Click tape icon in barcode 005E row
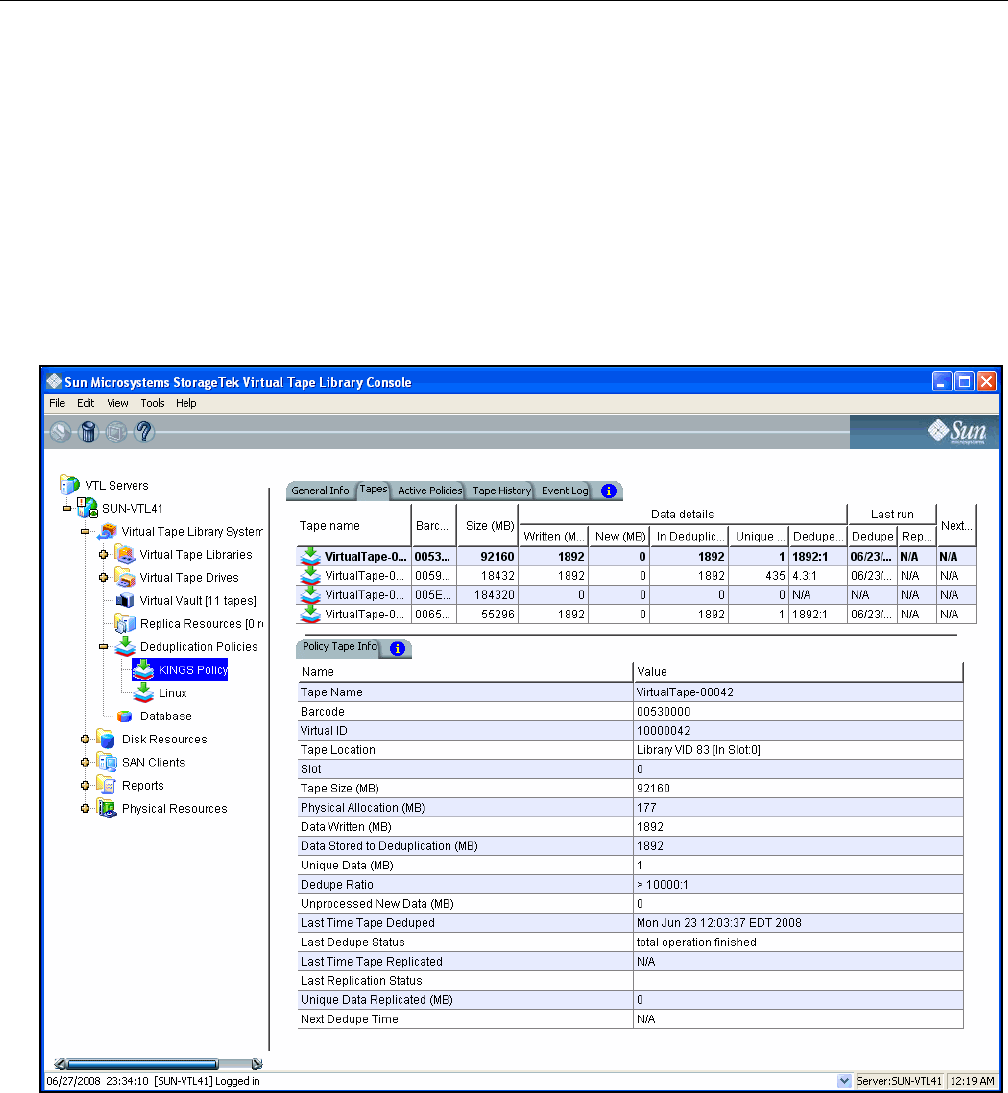The height and width of the screenshot is (1093, 1008). [x=310, y=595]
